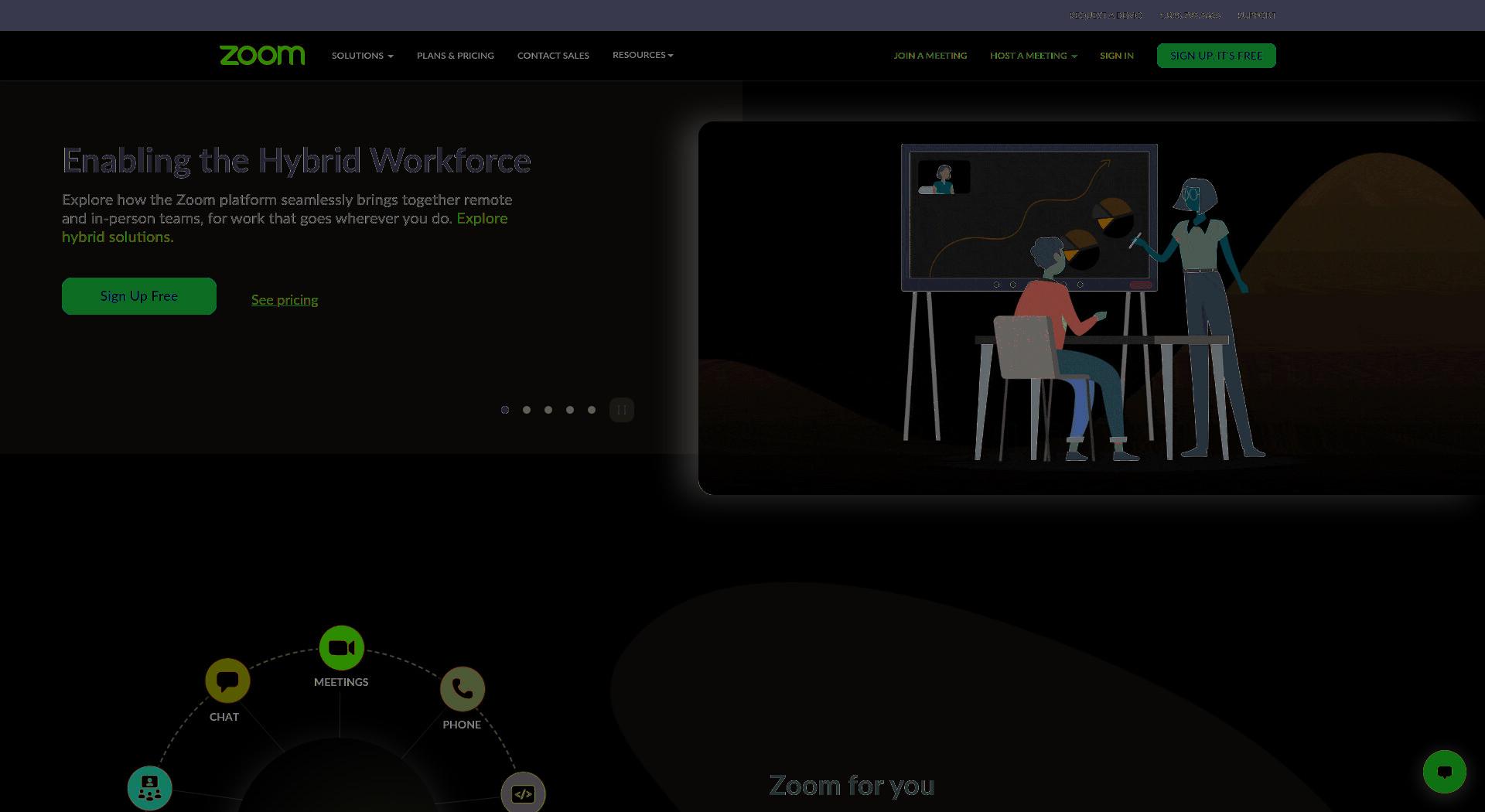
Task: Click Sign Up, It's Free button
Action: pos(1217,56)
